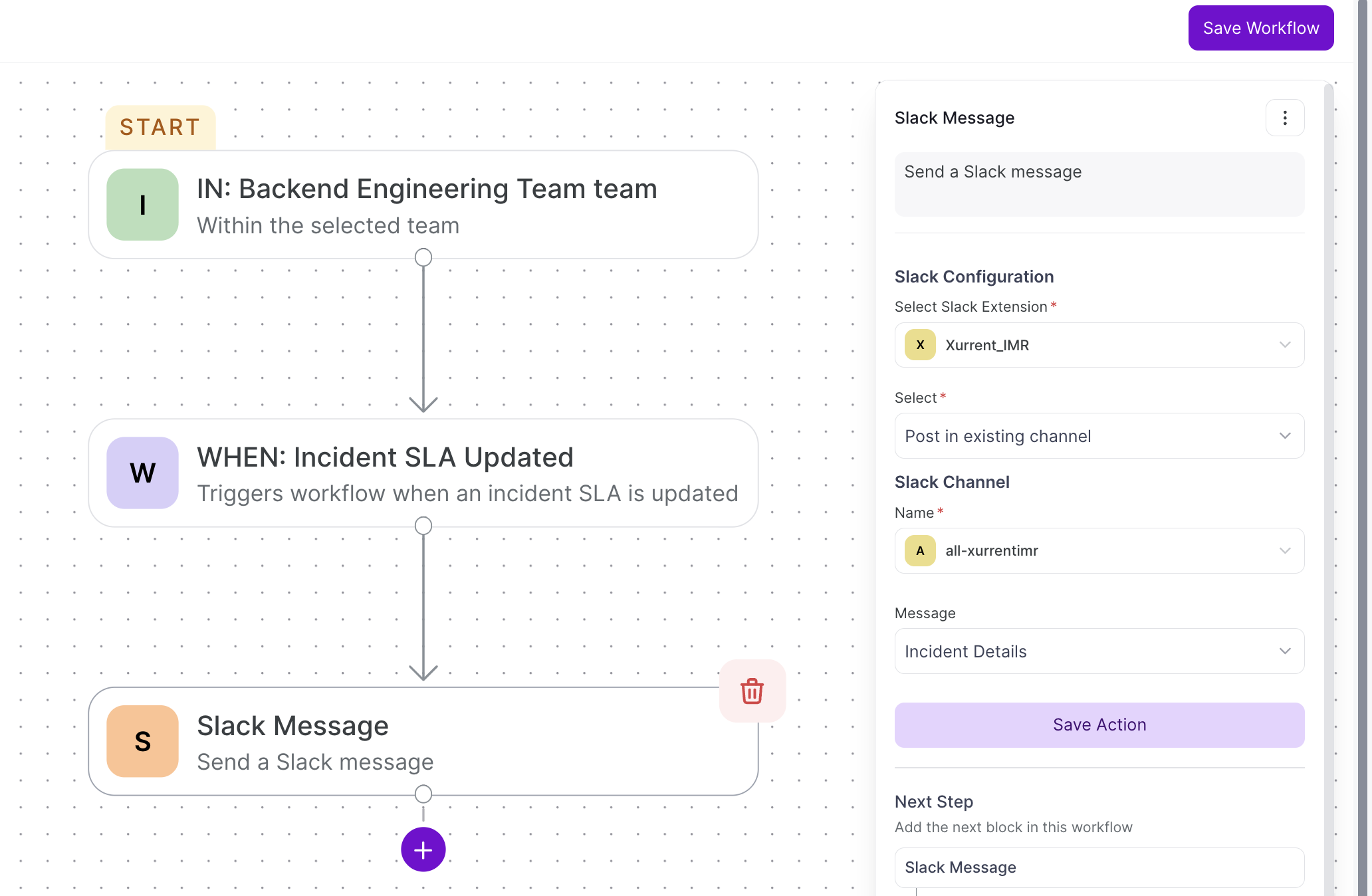1372x896 pixels.
Task: Click the yellow X Xurrent_IMR extension badge
Action: point(920,345)
